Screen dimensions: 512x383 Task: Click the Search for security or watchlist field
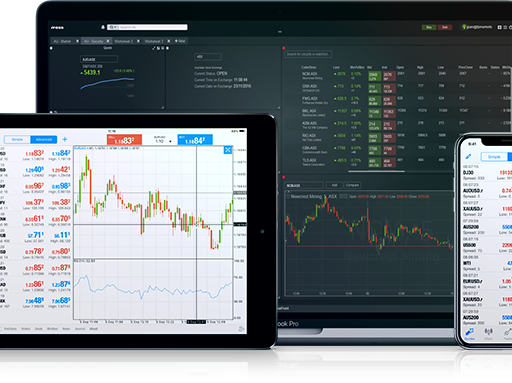pos(308,54)
